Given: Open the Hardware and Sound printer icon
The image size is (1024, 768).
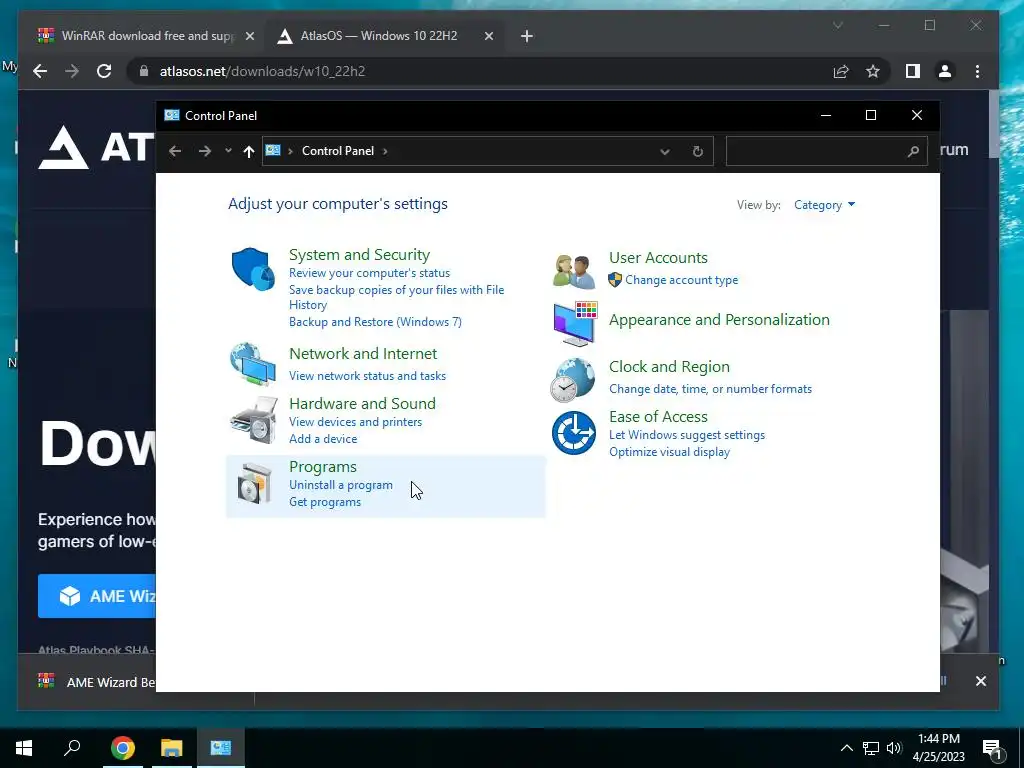Looking at the screenshot, I should pyautogui.click(x=253, y=420).
